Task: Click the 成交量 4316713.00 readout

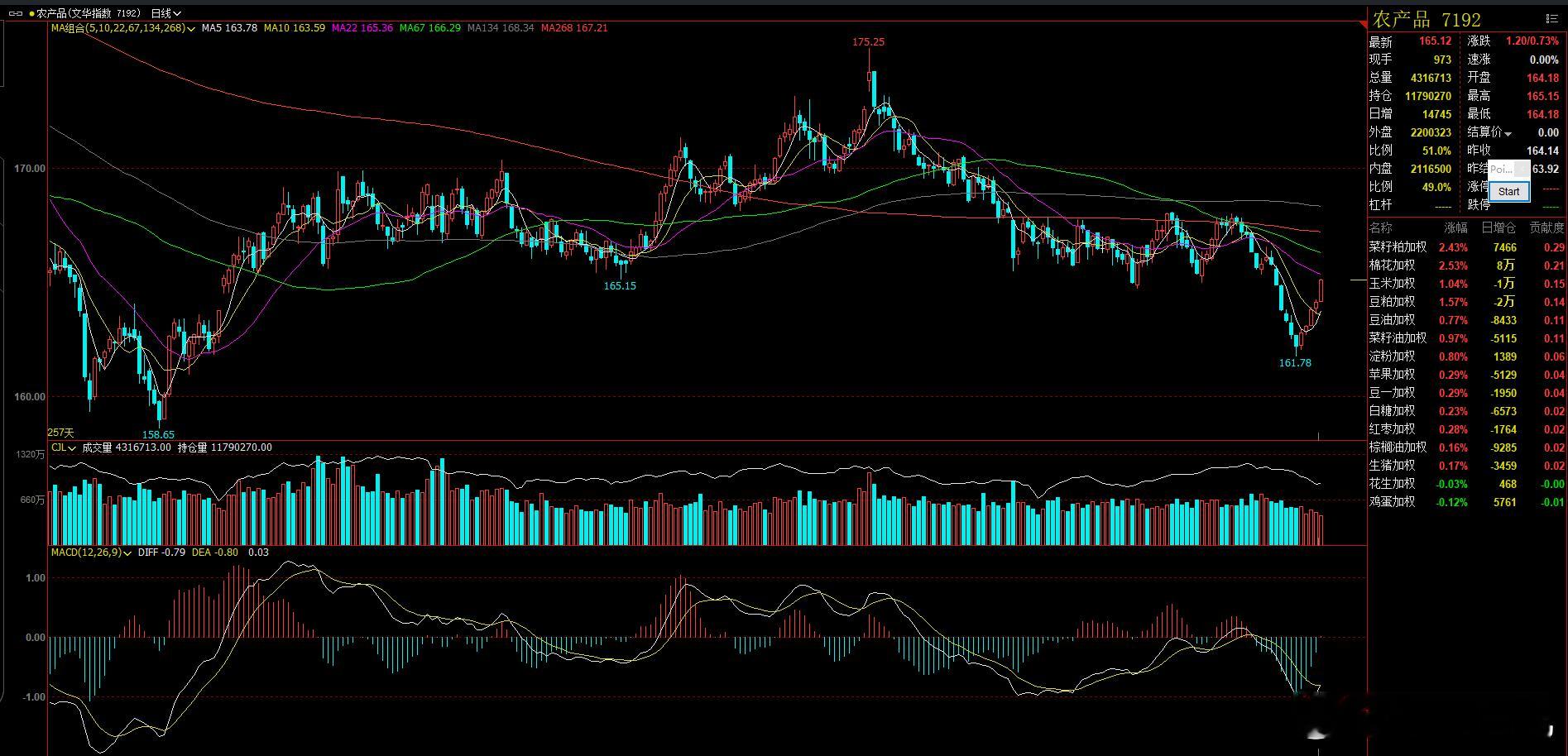Action: click(127, 447)
